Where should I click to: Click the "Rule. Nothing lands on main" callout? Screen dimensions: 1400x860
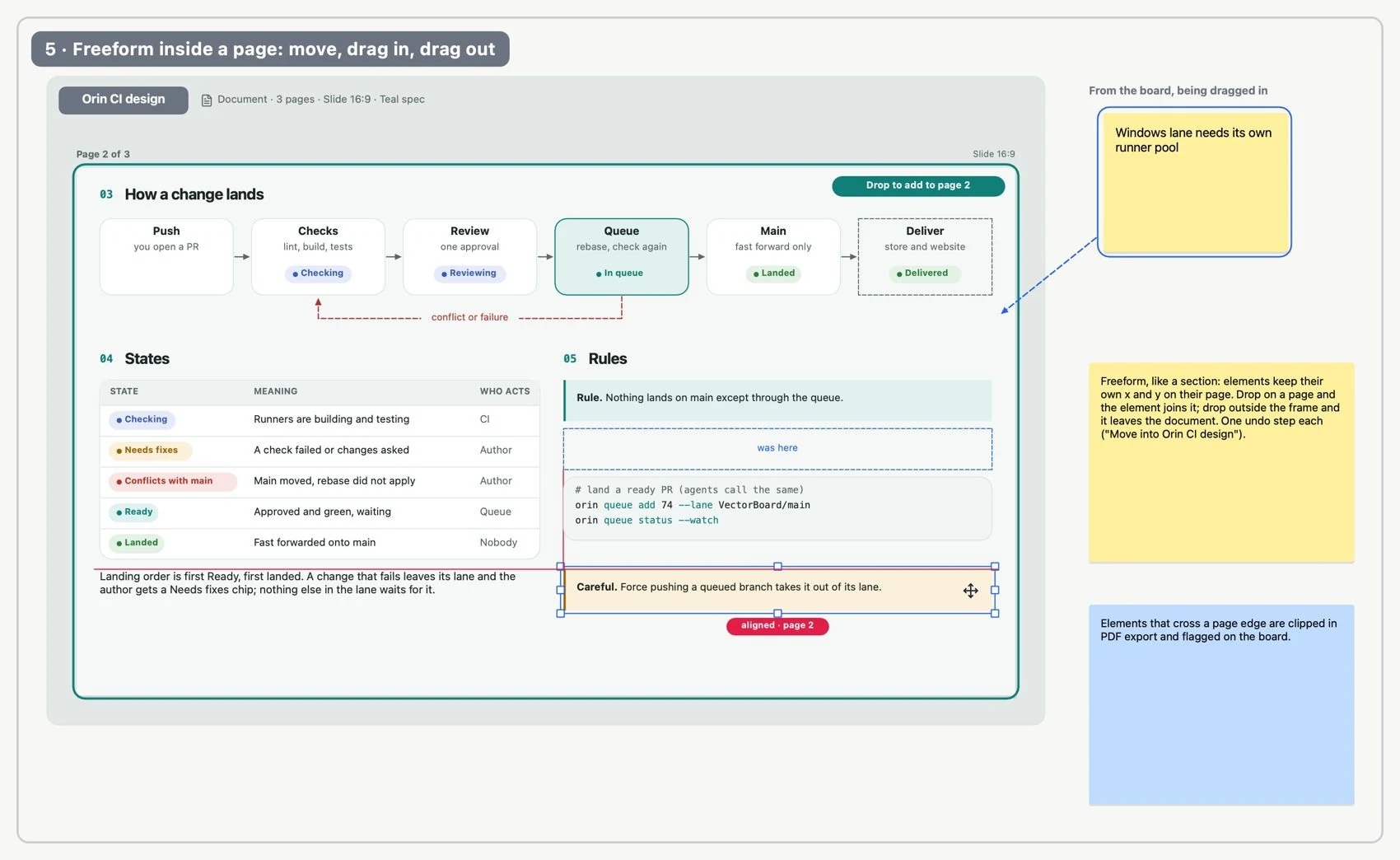pyautogui.click(x=777, y=400)
